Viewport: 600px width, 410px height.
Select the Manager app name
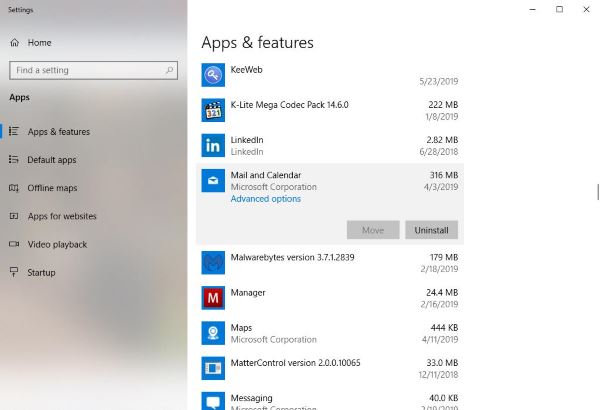click(248, 292)
